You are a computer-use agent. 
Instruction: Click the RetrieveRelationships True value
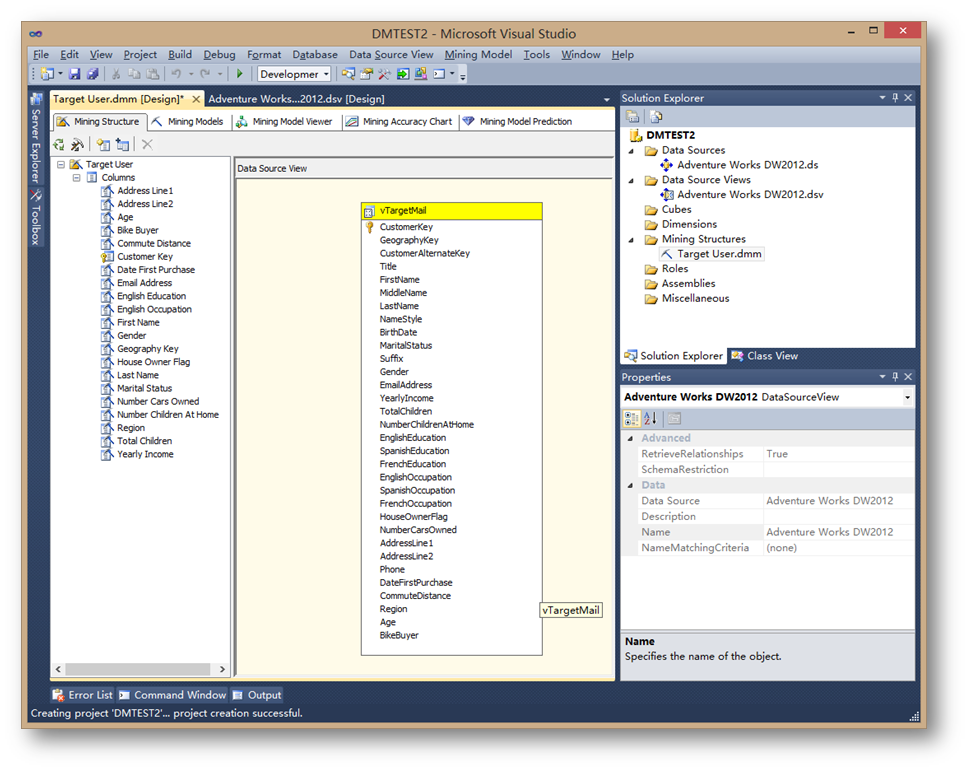[839, 454]
